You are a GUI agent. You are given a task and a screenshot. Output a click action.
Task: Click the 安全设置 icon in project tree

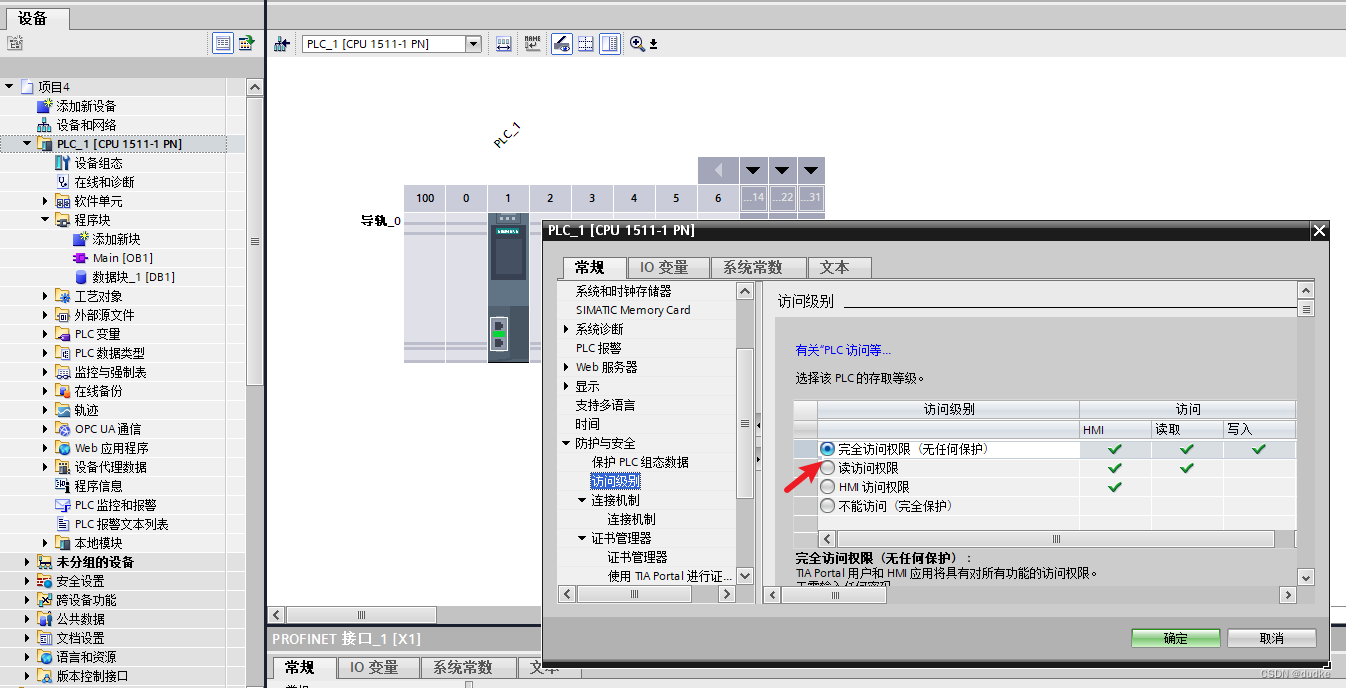(44, 581)
